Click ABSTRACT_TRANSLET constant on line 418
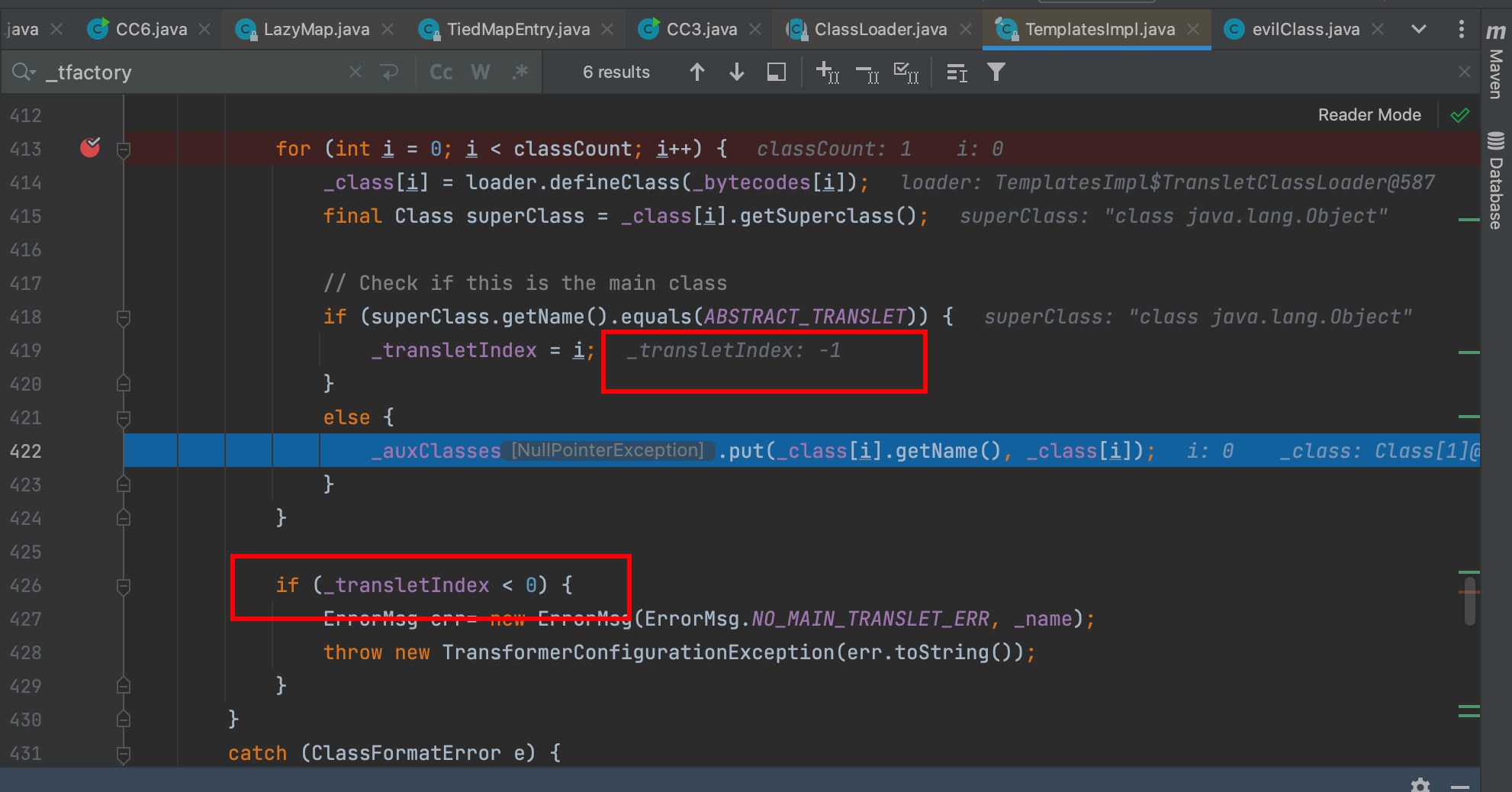Viewport: 1512px width, 792px height. click(x=804, y=317)
